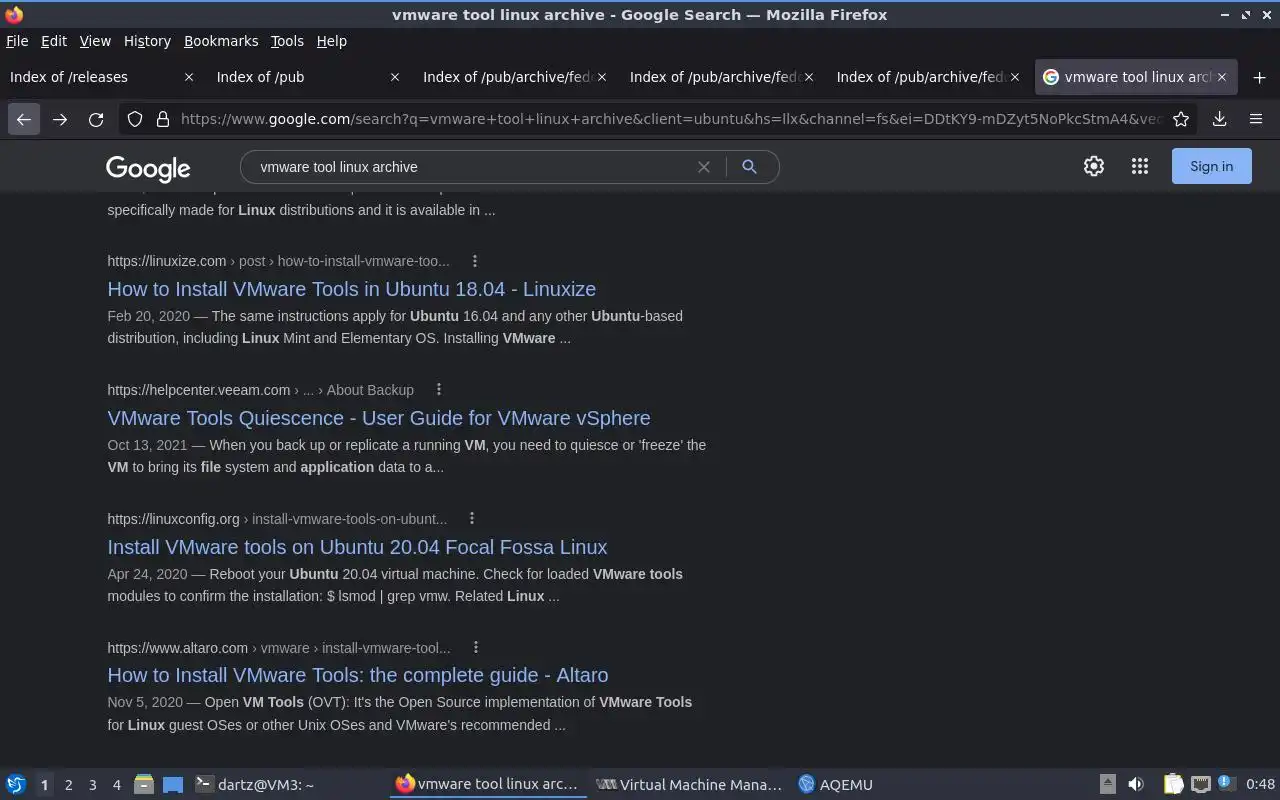Open the Tools menu
Image resolution: width=1280 pixels, height=800 pixels.
[287, 41]
